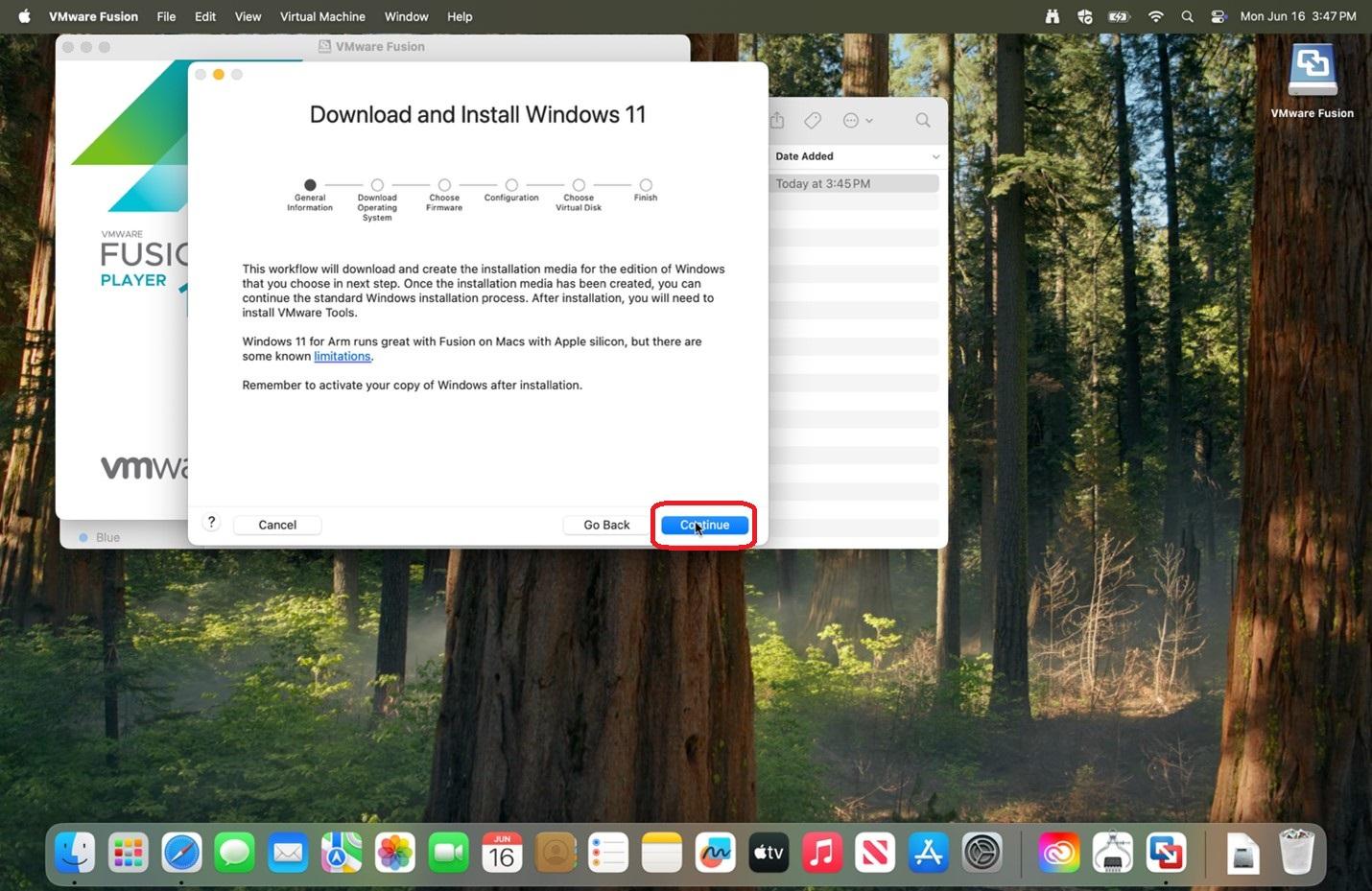Click the binoculars menu bar icon
1372x891 pixels.
(x=1053, y=16)
